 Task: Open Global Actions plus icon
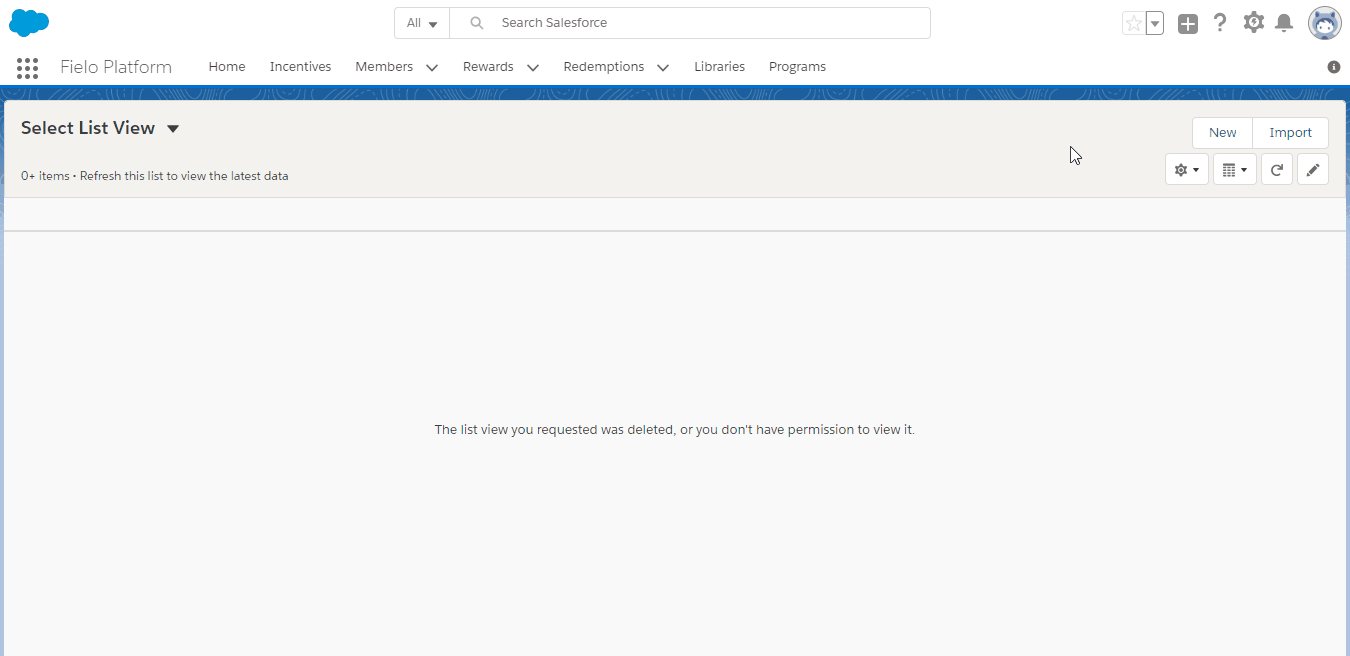pos(1188,23)
